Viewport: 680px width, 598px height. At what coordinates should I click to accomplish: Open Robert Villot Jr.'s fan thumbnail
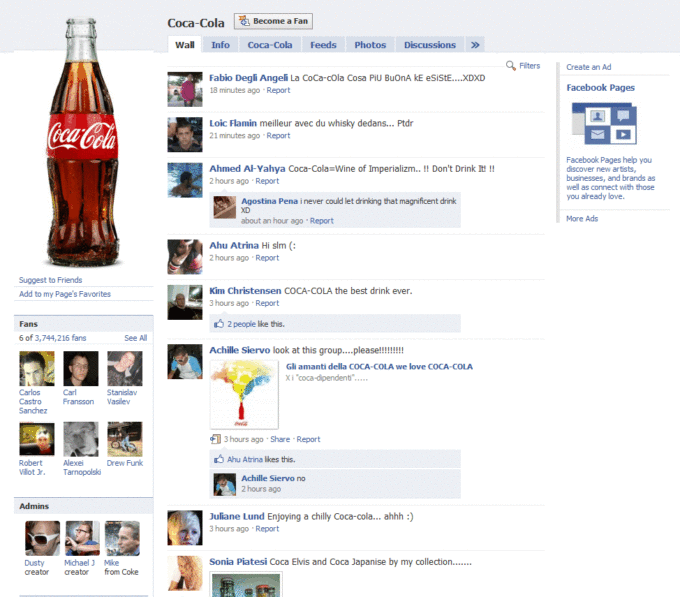click(37, 439)
